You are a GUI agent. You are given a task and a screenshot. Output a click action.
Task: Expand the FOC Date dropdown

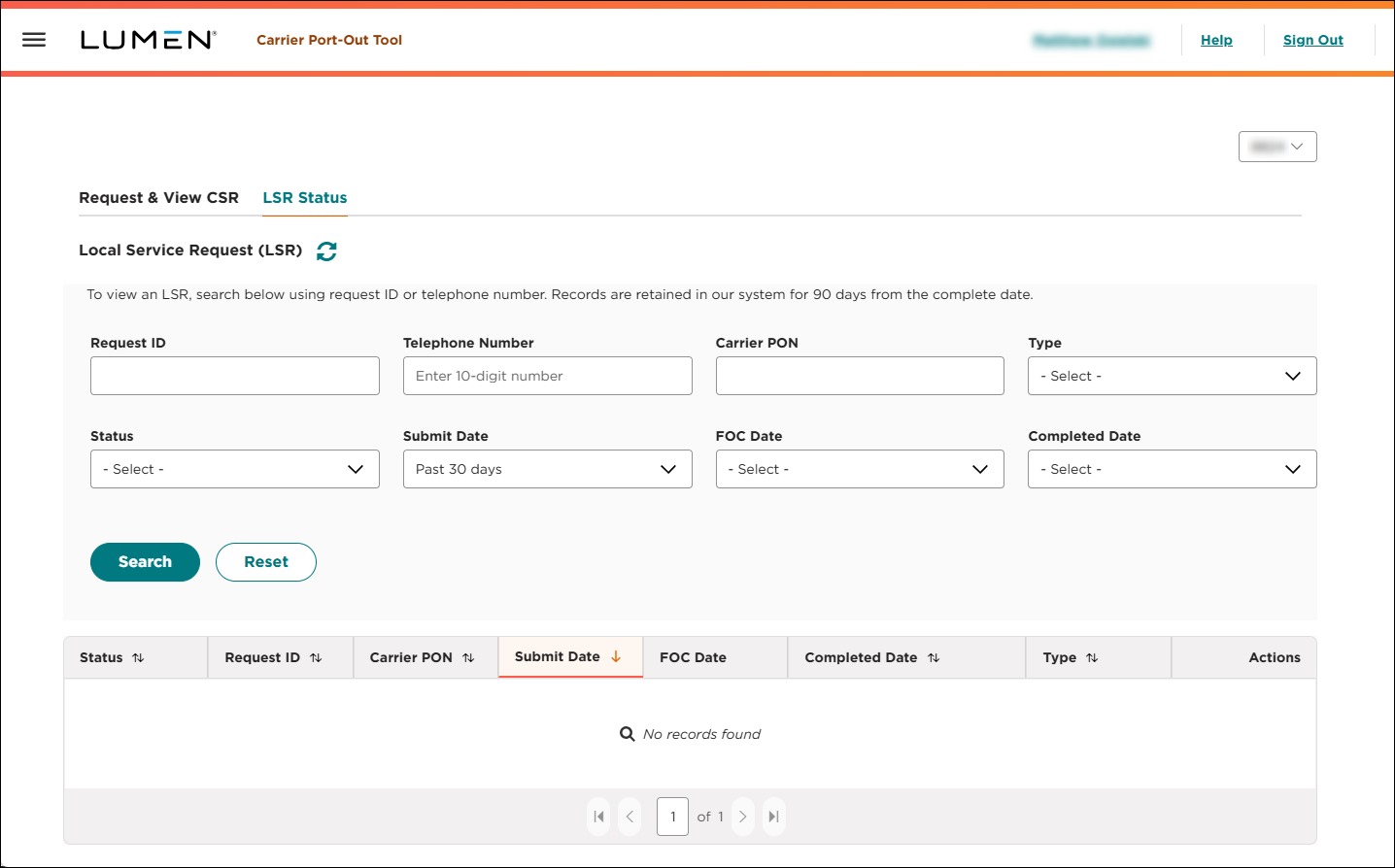[x=860, y=469]
